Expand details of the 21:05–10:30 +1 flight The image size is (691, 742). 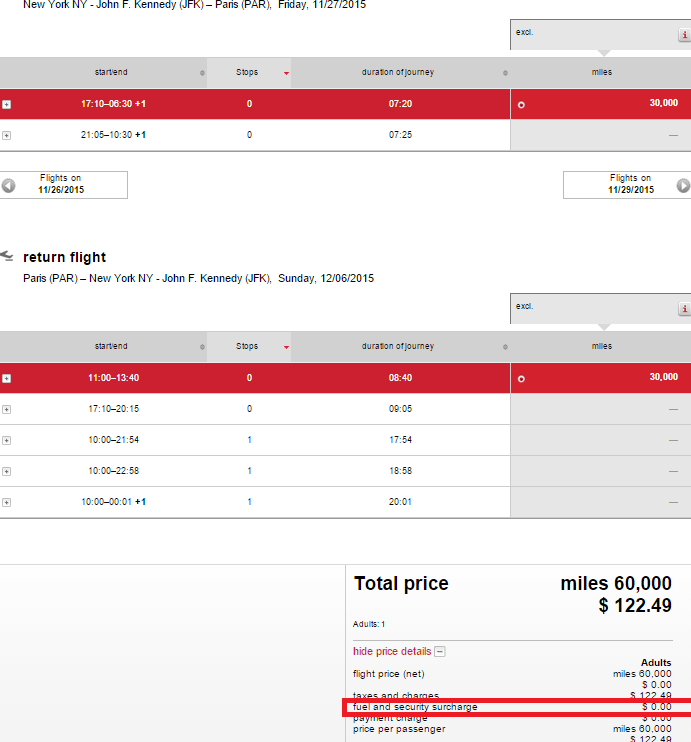coord(7,135)
